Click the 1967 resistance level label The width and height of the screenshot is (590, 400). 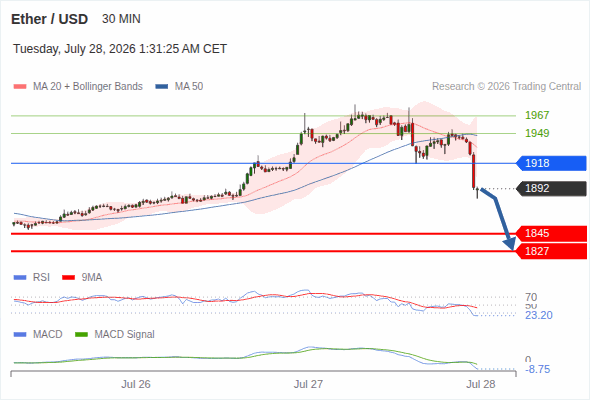click(x=537, y=115)
